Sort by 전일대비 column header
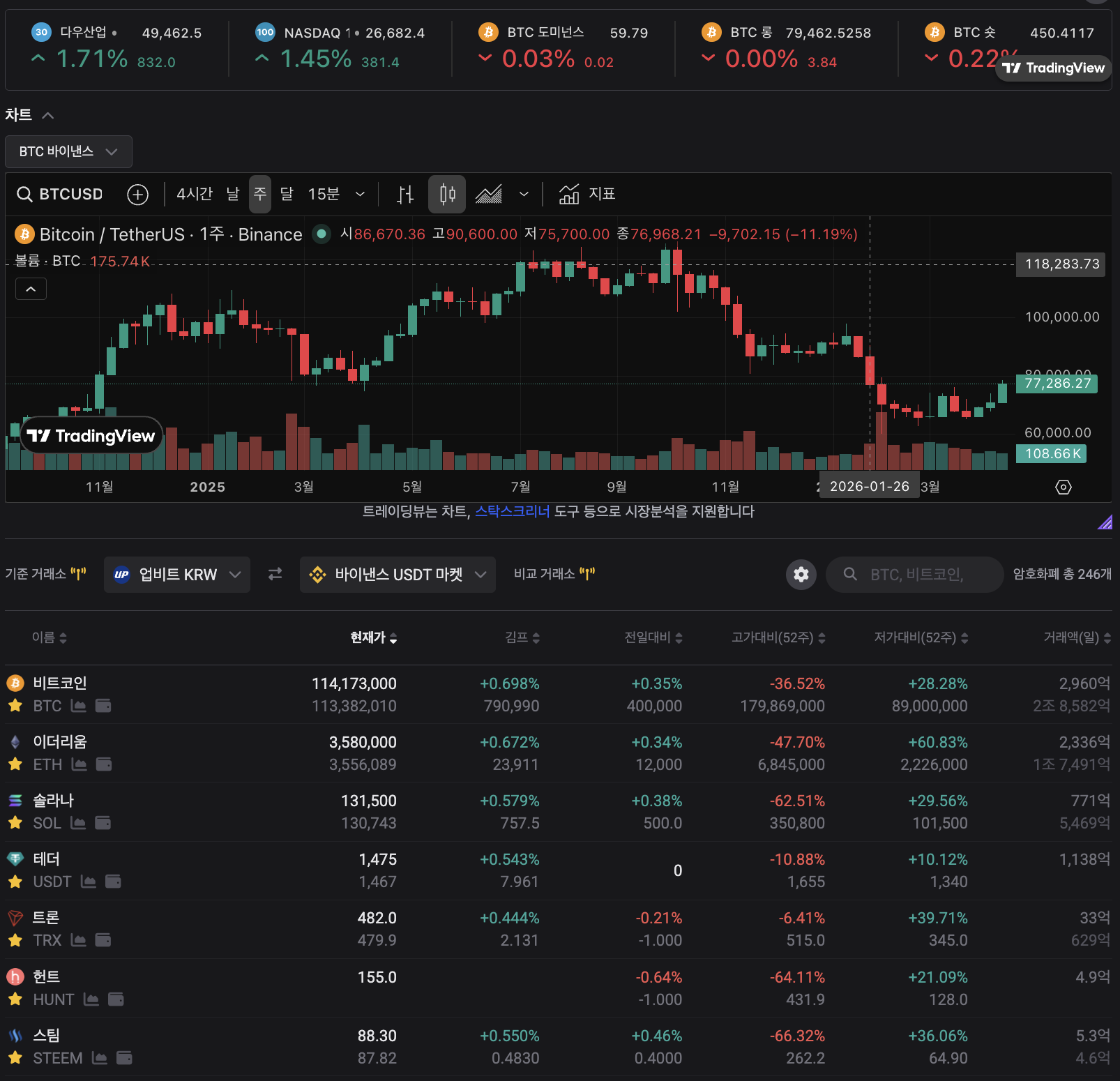Screen dimensions: 1120x1081 tap(653, 637)
